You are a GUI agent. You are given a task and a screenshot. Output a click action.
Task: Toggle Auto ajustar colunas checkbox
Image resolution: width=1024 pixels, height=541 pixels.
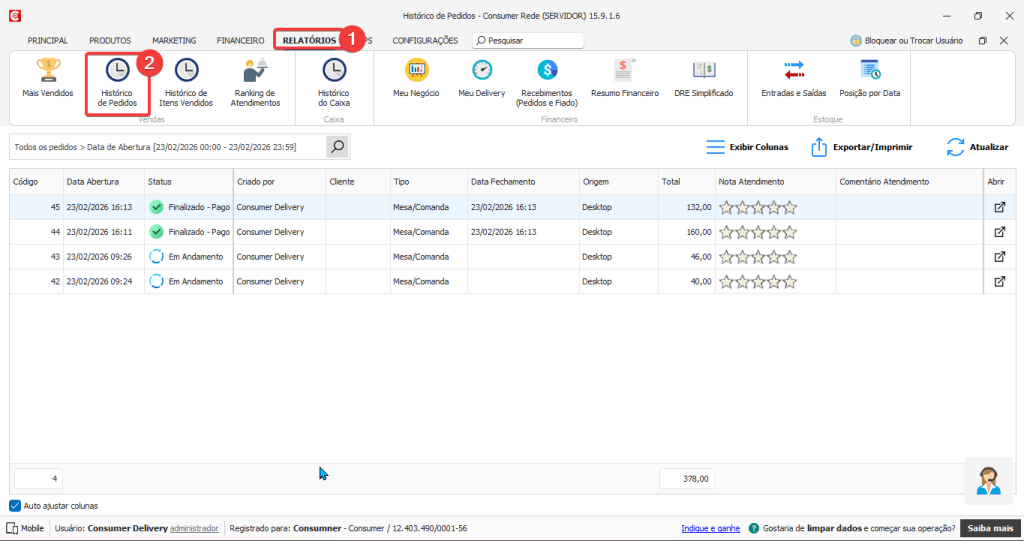[15, 506]
